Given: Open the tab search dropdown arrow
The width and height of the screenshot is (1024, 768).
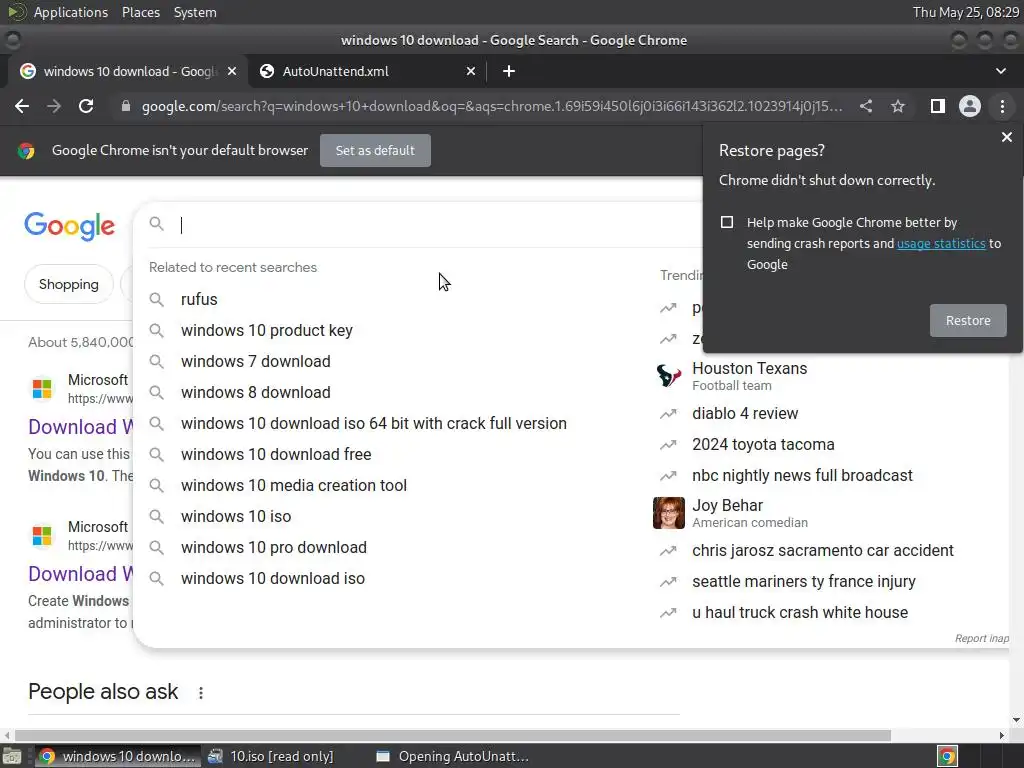Looking at the screenshot, I should (1001, 71).
